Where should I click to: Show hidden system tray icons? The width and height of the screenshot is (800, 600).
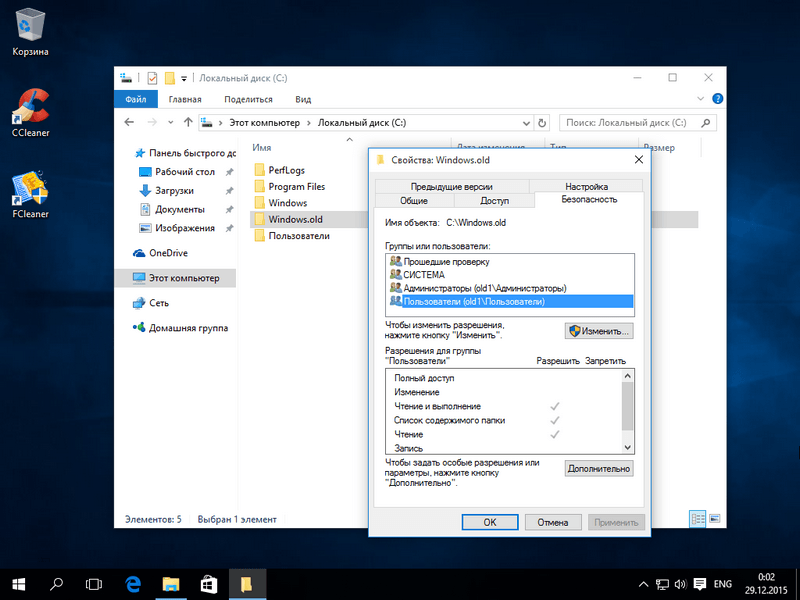tap(644, 584)
